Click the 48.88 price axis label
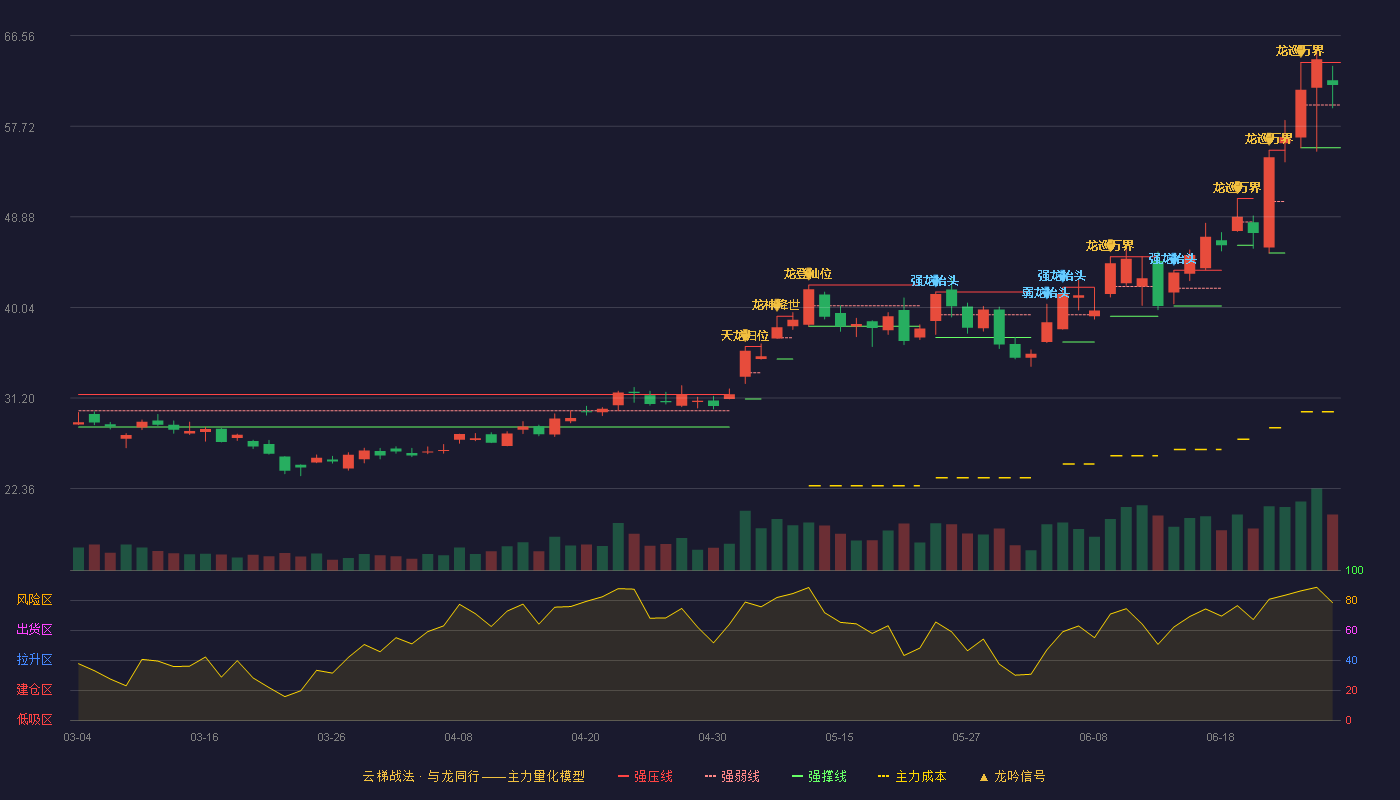This screenshot has height=800, width=1400. 19,217
